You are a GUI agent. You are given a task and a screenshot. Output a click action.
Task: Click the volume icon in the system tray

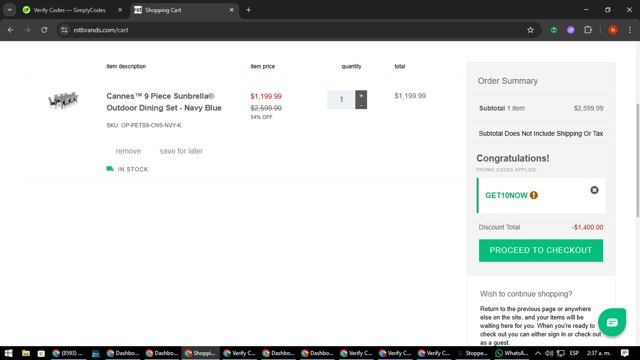[549, 353]
